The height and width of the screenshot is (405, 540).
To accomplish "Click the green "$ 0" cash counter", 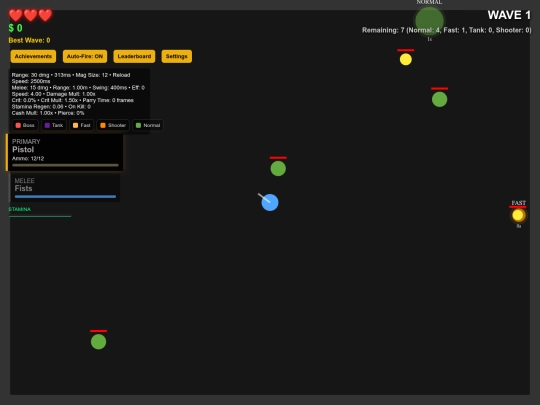I will click(15, 28).
